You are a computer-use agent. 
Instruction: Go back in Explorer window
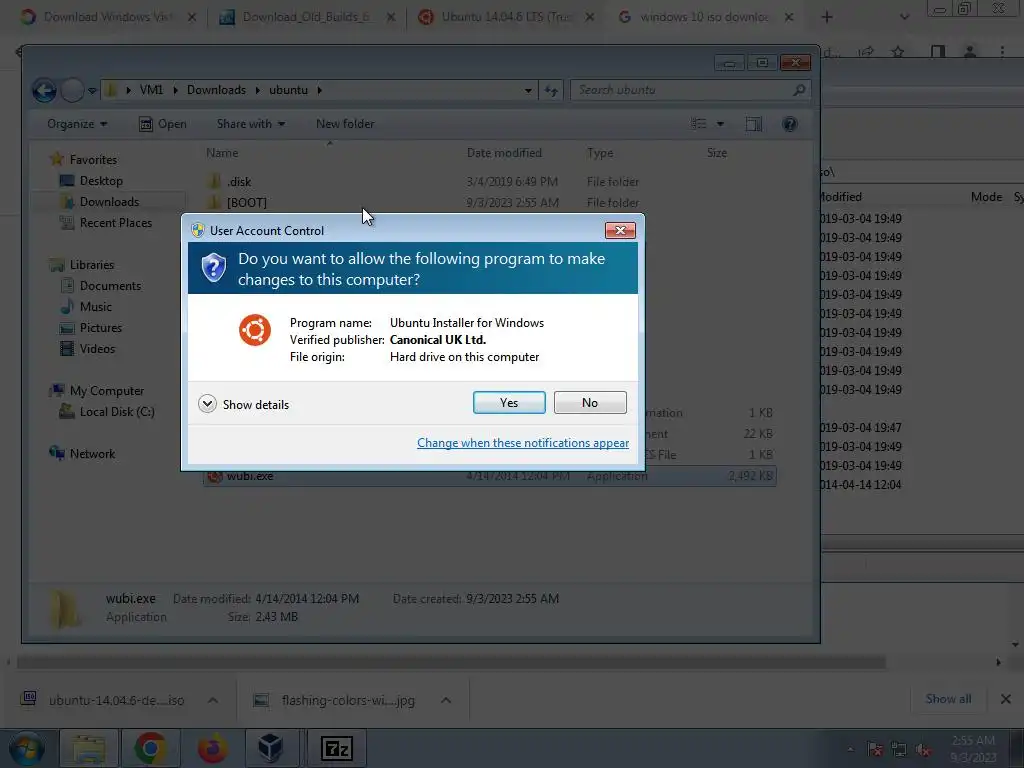[44, 90]
